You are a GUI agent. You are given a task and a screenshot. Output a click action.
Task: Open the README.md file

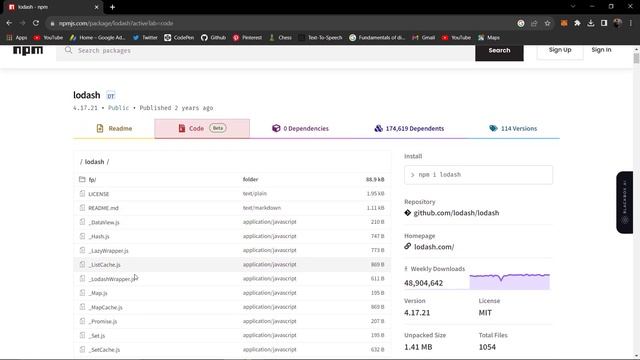click(x=103, y=208)
